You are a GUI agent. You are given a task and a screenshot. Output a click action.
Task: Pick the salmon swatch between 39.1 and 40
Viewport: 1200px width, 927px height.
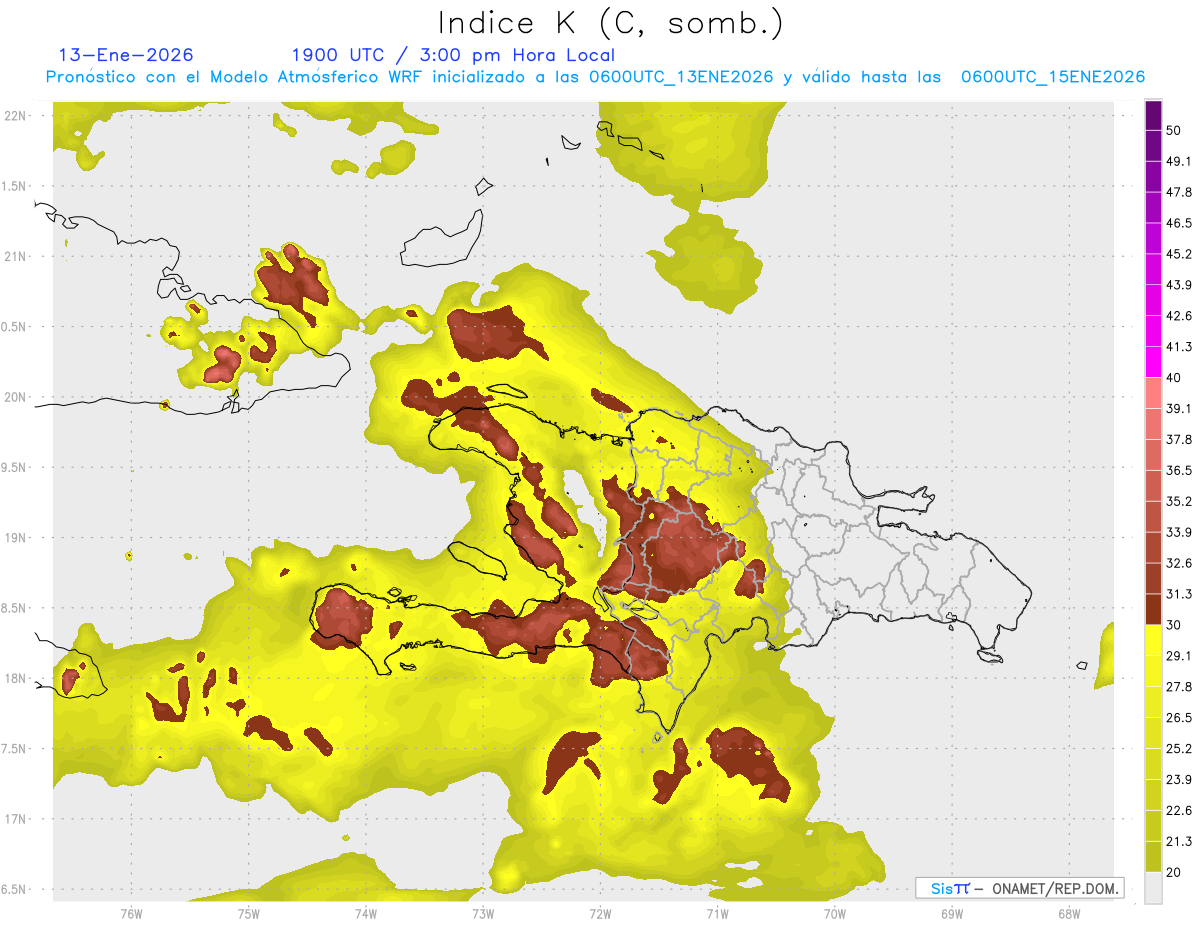[x=1153, y=393]
